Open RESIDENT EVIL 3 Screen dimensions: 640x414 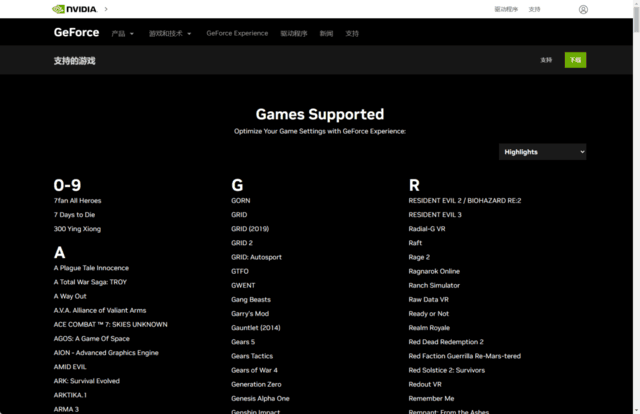tap(435, 215)
